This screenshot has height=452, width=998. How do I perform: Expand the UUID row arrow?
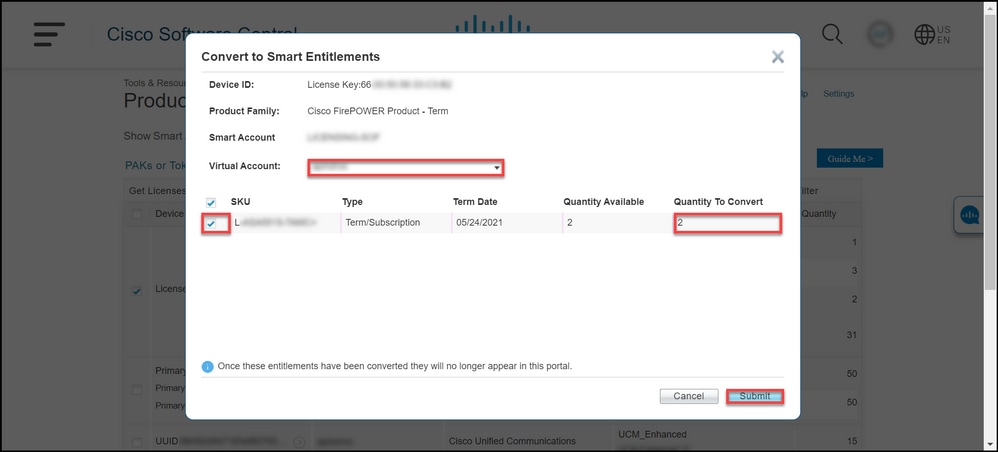(299, 441)
